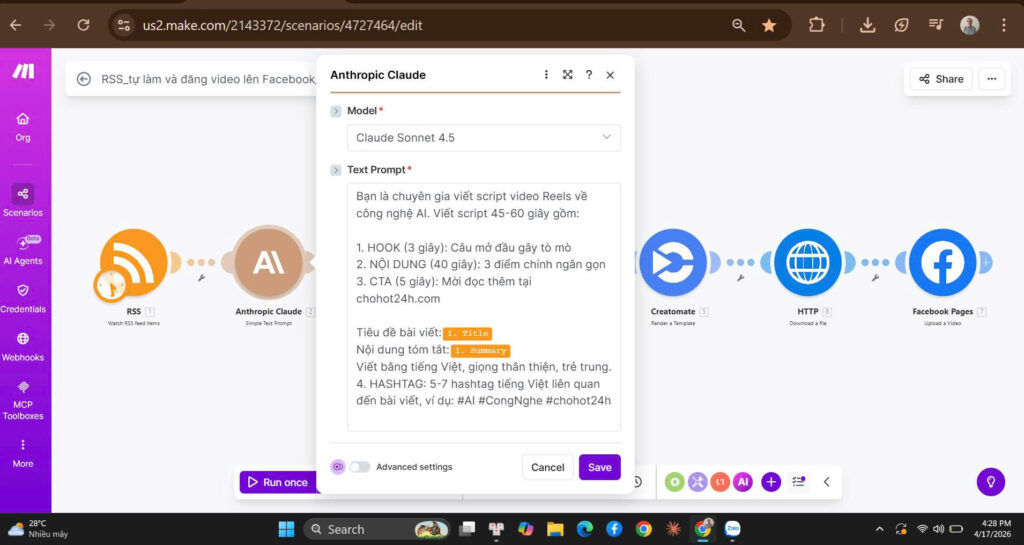Expand the Model field chevron
Image resolution: width=1024 pixels, height=545 pixels.
tap(336, 111)
